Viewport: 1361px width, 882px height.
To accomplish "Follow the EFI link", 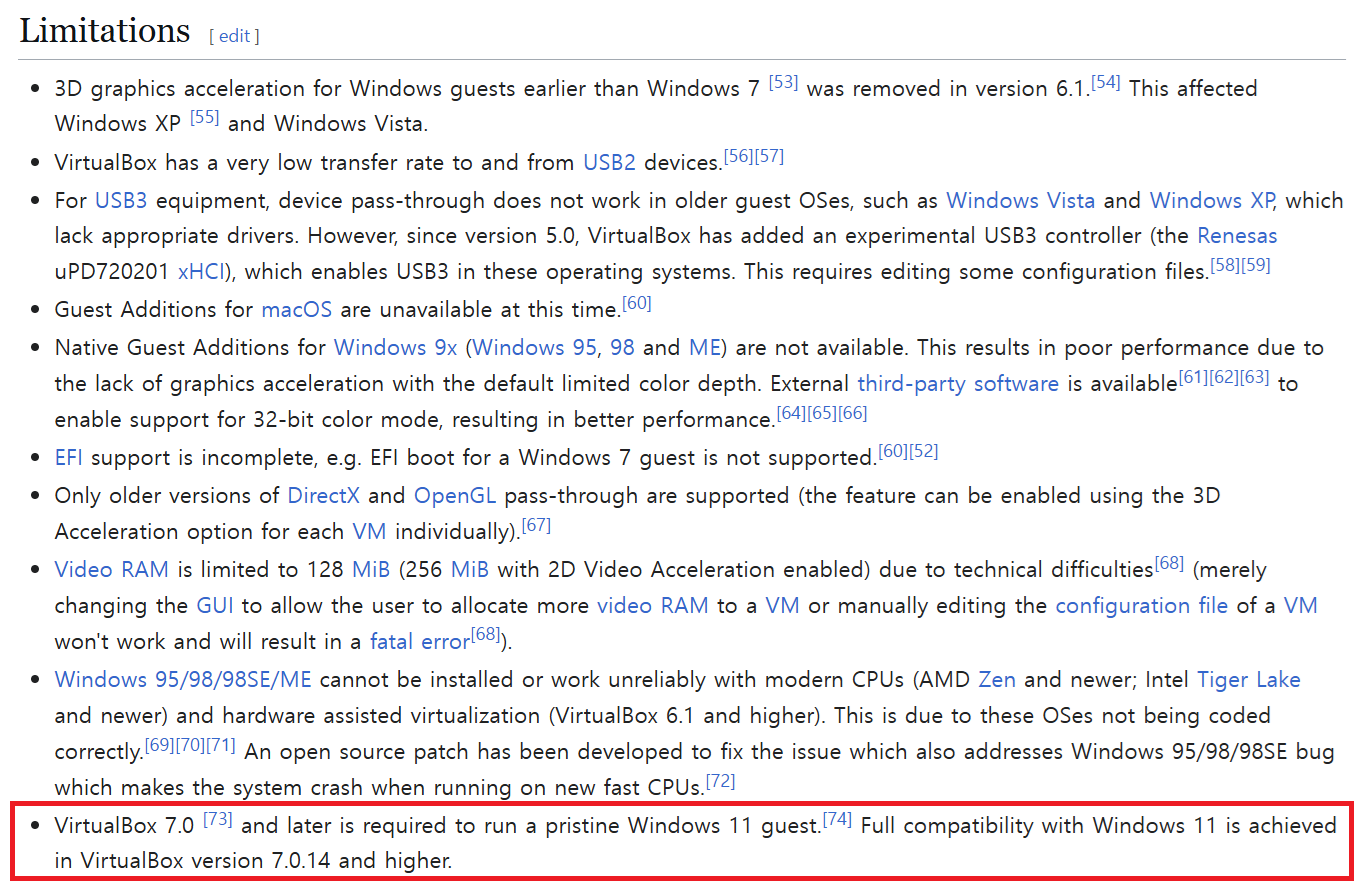I will click(x=69, y=458).
